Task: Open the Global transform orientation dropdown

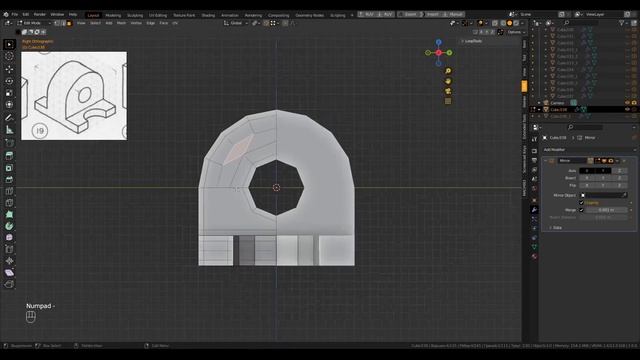Action: coord(236,23)
